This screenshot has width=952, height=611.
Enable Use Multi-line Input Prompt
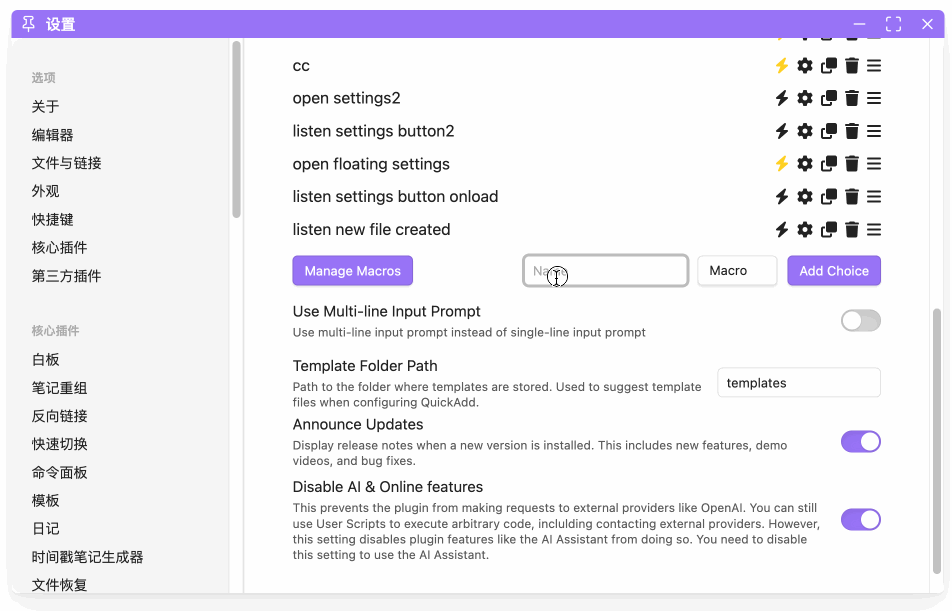pos(860,321)
